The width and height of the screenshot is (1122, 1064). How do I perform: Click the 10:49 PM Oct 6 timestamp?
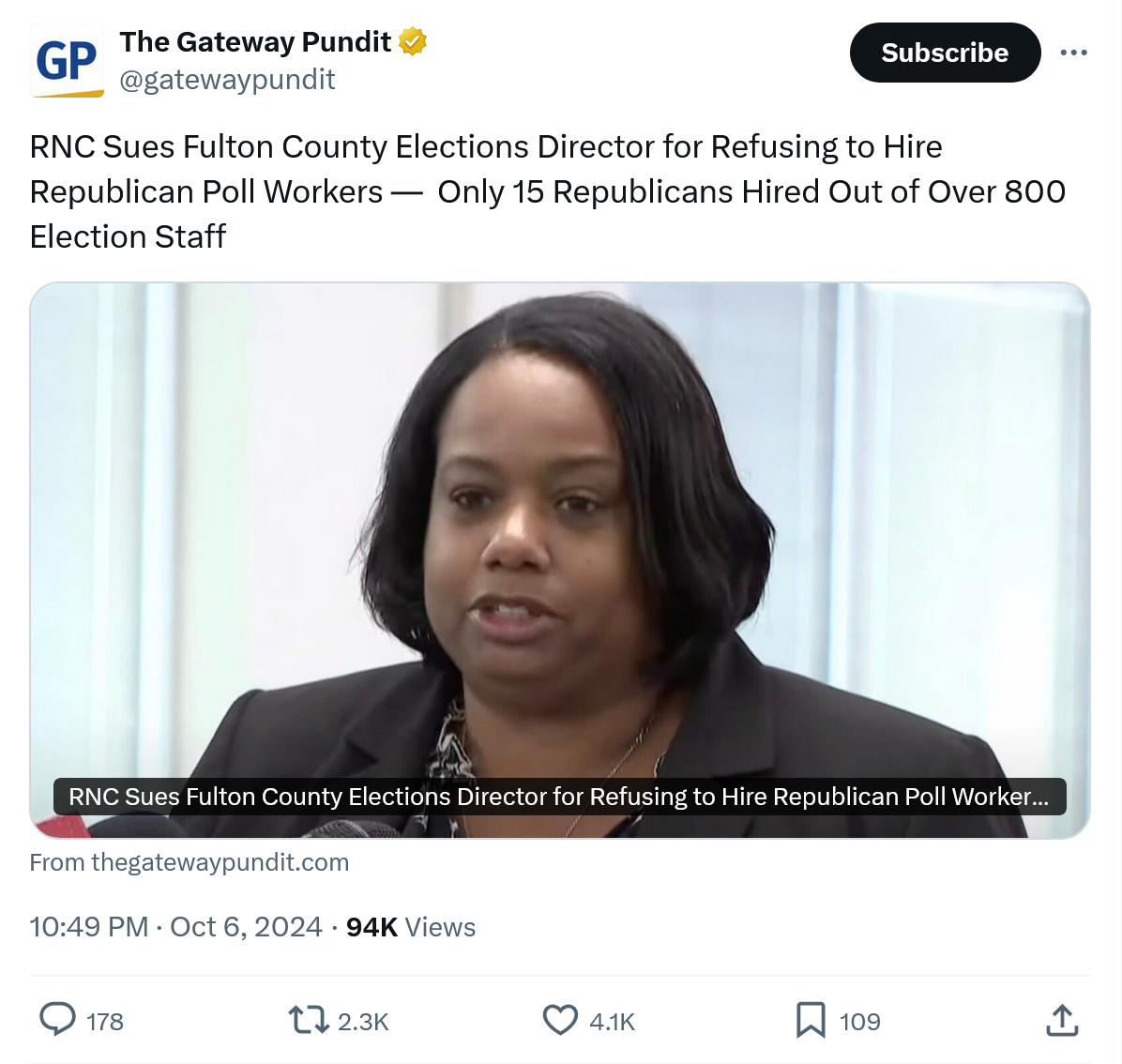[x=176, y=927]
